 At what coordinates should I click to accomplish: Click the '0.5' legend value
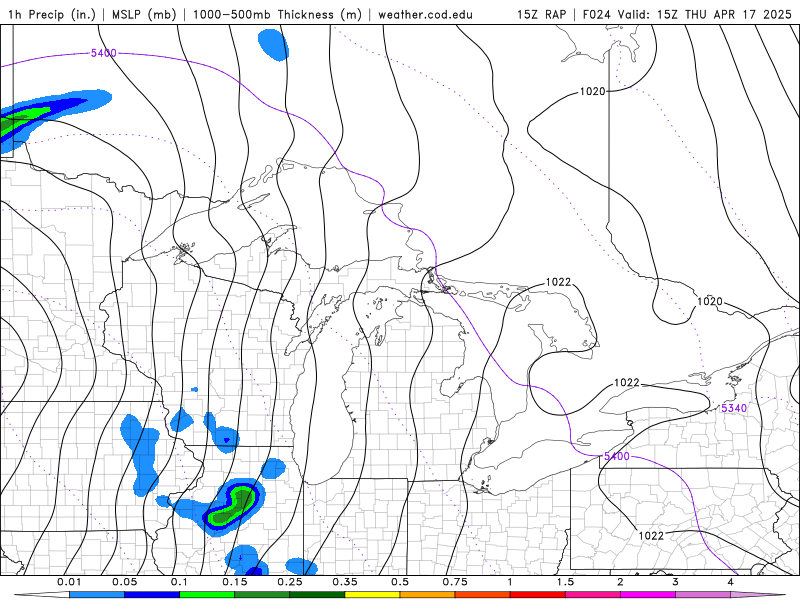tap(400, 582)
